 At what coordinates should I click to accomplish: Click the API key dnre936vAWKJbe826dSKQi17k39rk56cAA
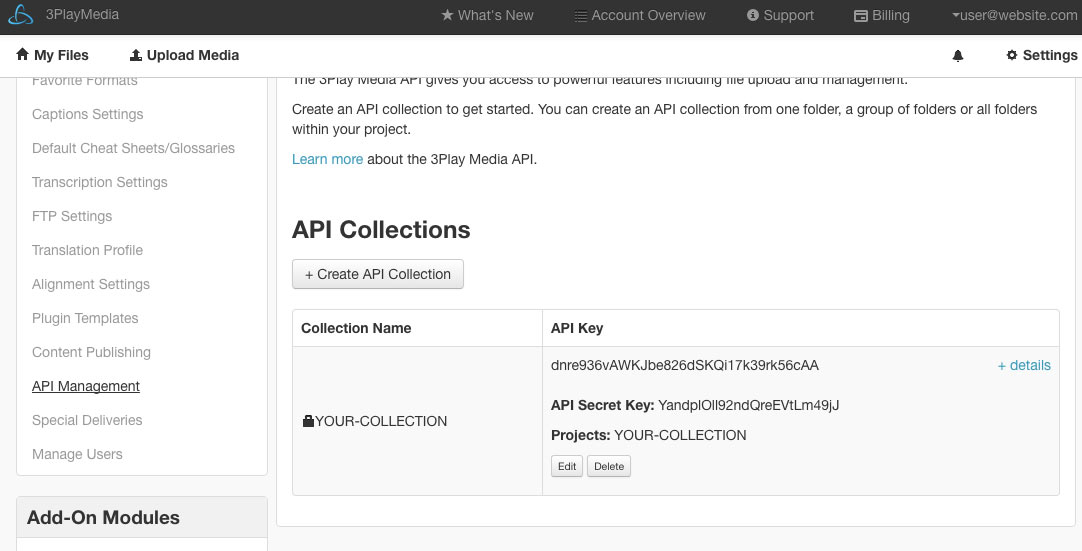tap(685, 365)
